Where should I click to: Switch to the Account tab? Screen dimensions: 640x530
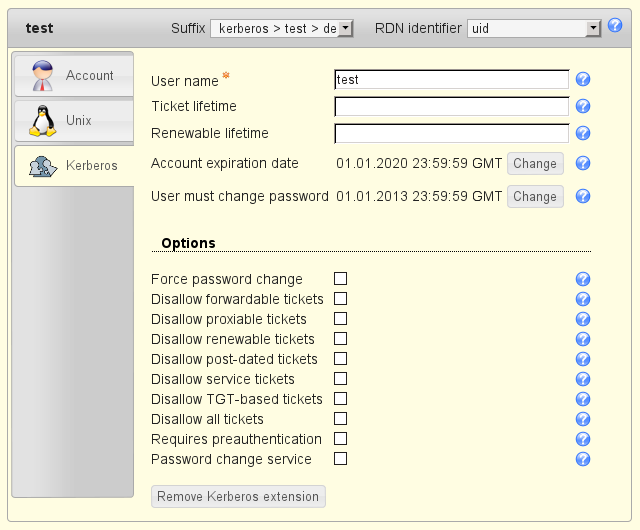pyautogui.click(x=73, y=76)
